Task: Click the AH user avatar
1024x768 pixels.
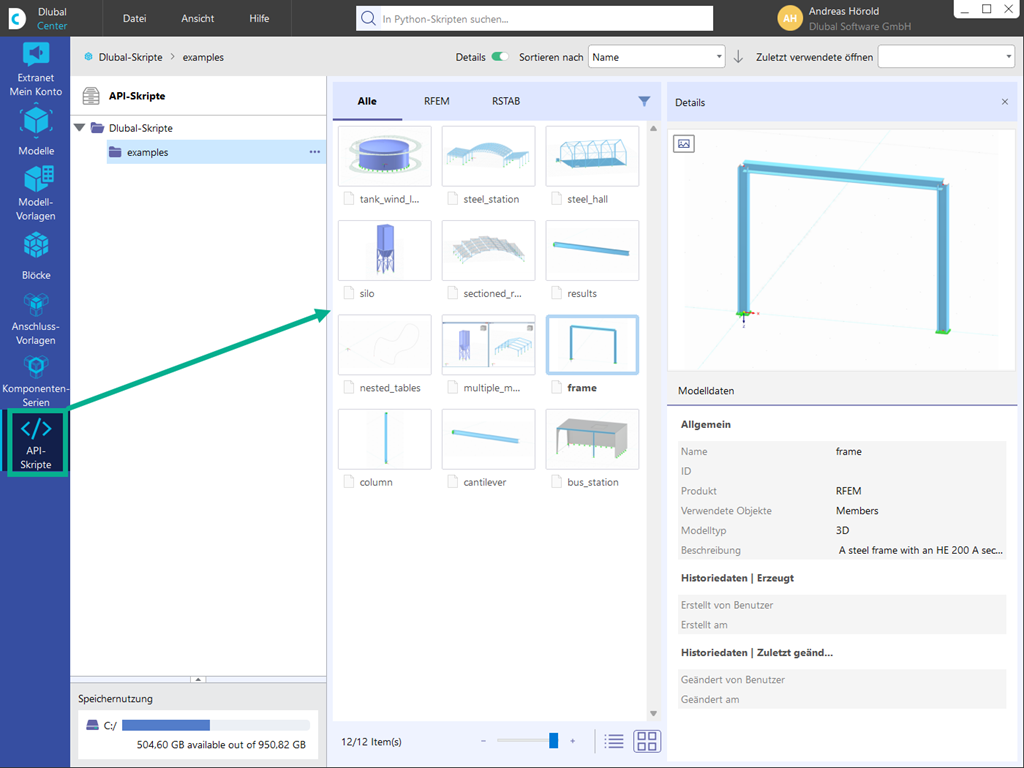Action: (790, 18)
